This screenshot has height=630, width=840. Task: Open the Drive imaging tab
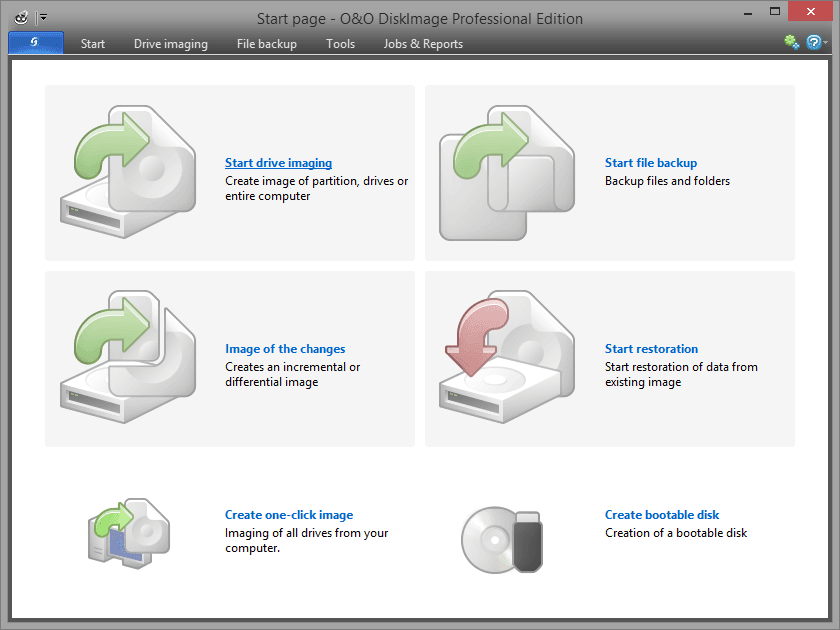[171, 44]
